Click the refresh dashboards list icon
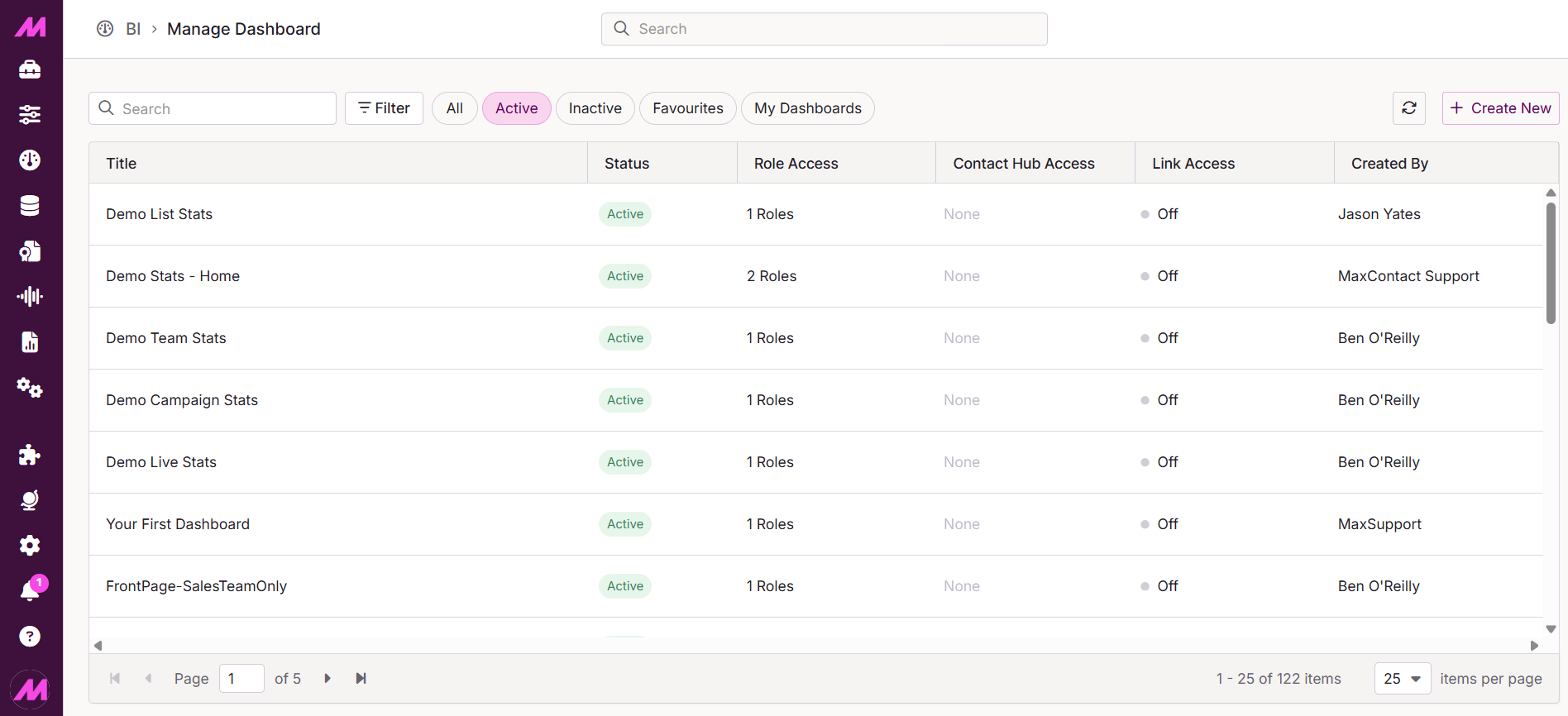1568x716 pixels. click(x=1409, y=108)
